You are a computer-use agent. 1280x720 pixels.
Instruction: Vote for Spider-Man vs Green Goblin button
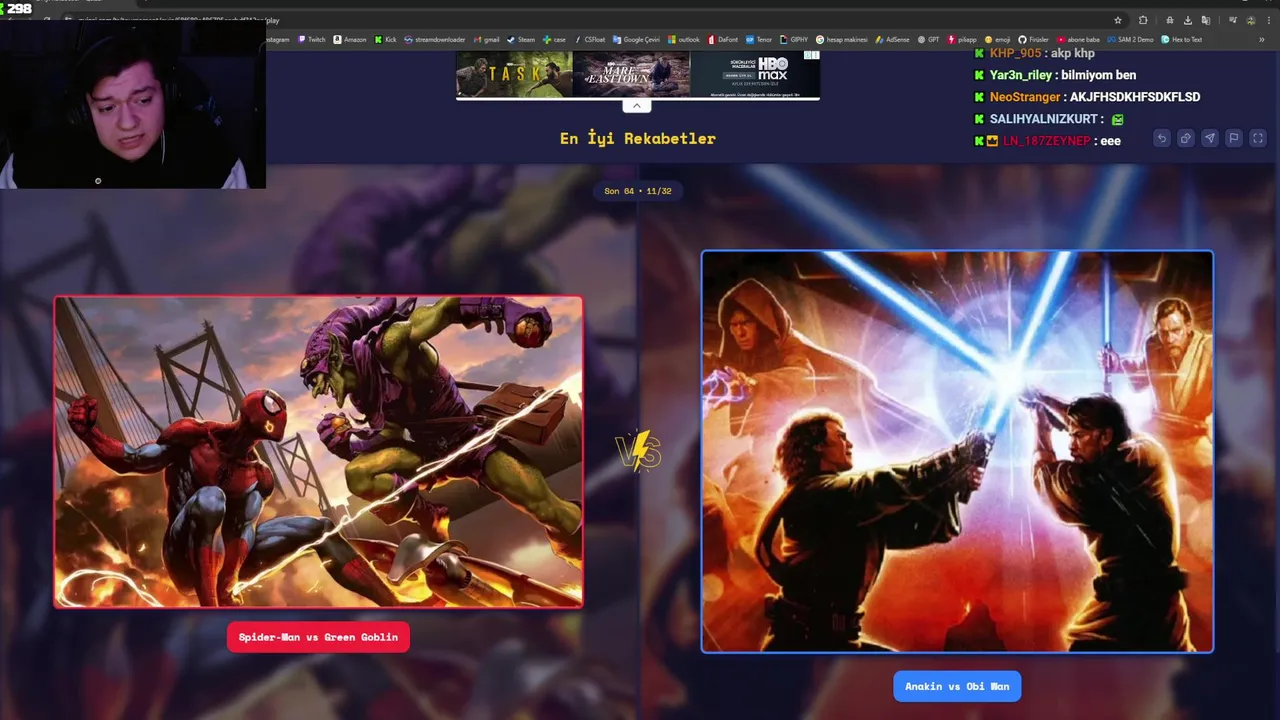pyautogui.click(x=318, y=637)
